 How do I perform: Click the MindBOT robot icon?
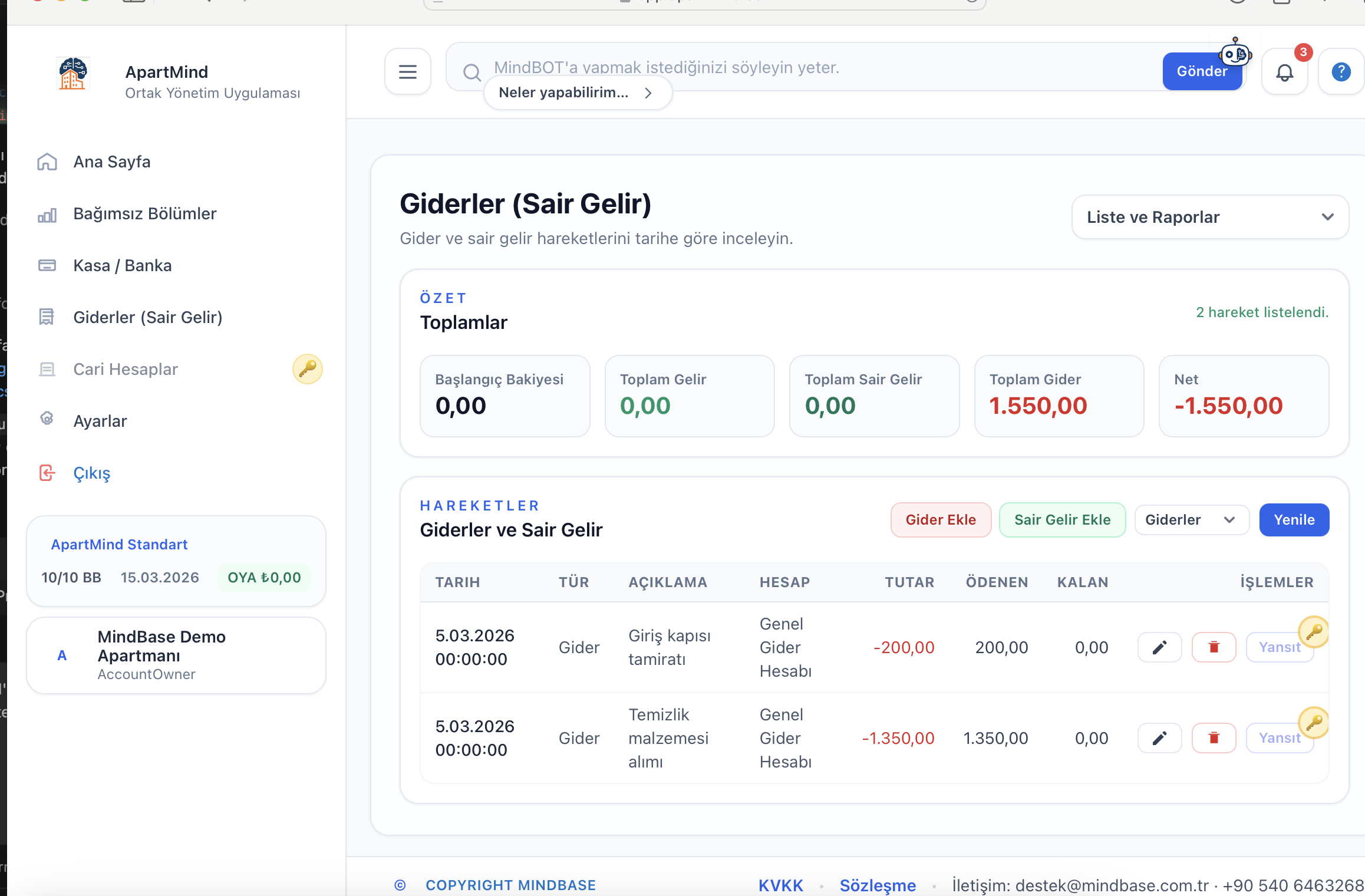1235,54
